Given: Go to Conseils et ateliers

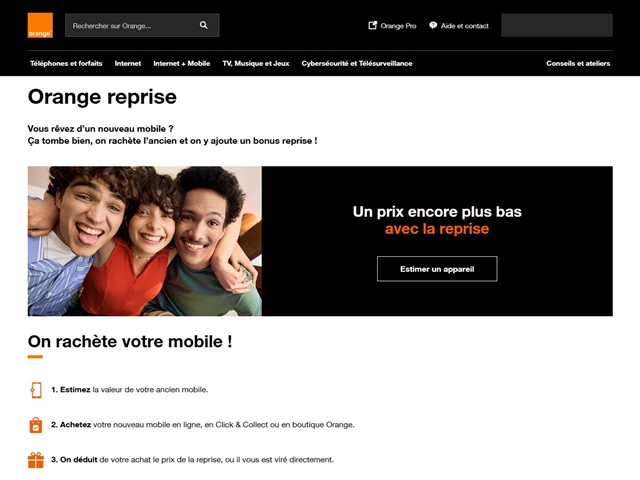Looking at the screenshot, I should pyautogui.click(x=578, y=63).
